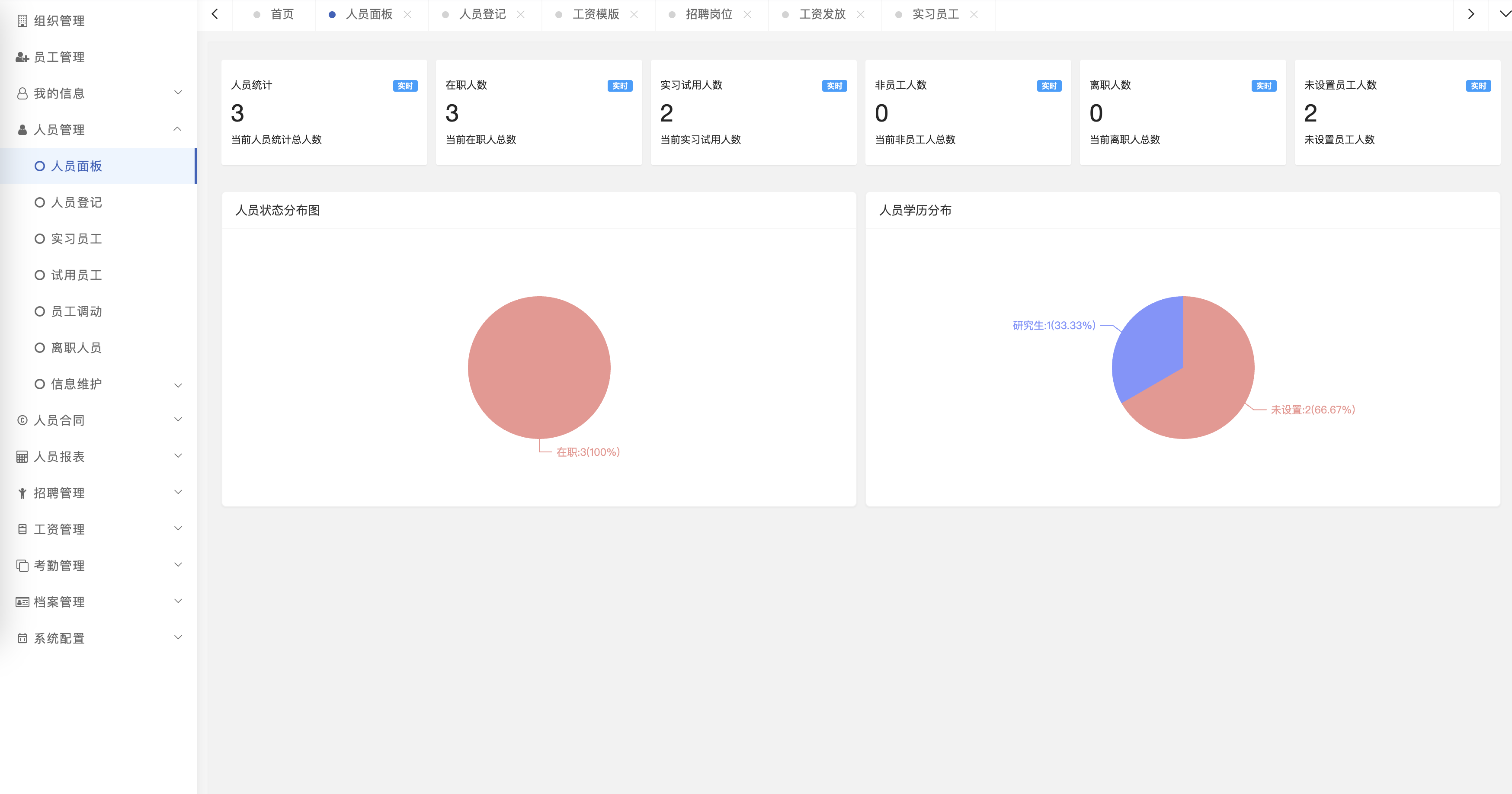
Task: Click the 实时 badge on 人员统计 card
Action: coord(406,86)
